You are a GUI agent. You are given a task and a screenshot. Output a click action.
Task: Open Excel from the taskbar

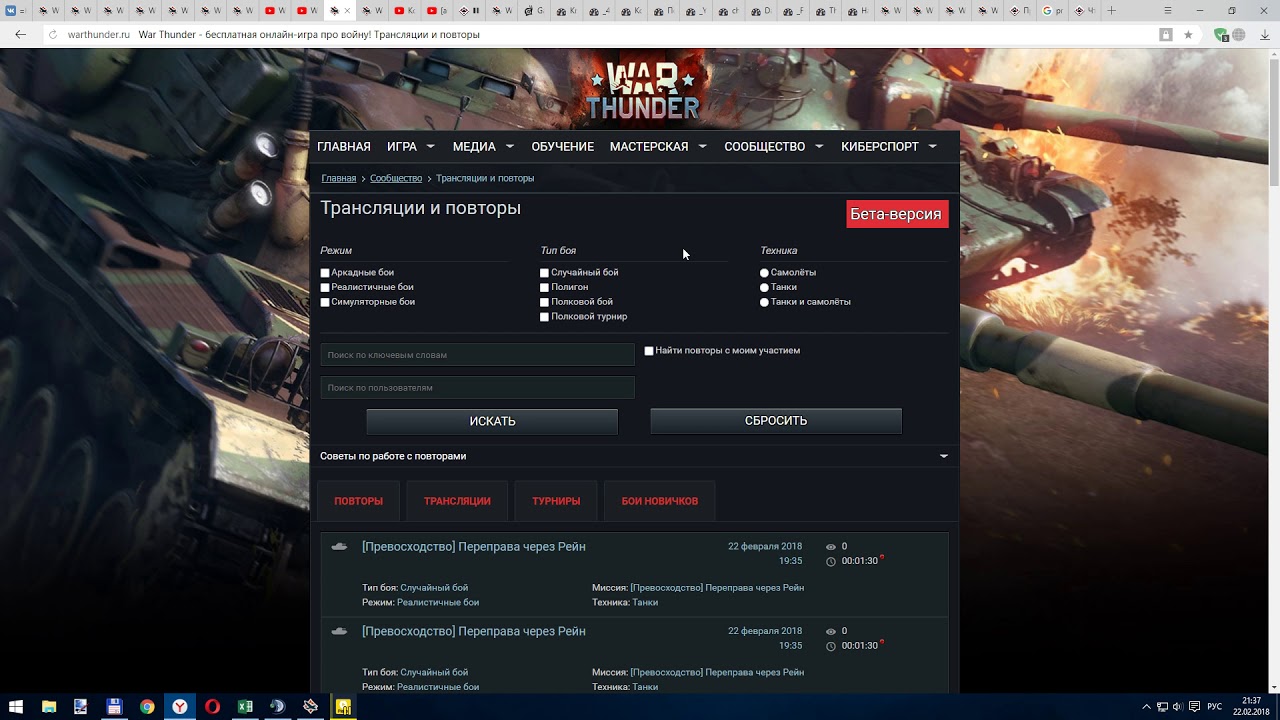[245, 706]
